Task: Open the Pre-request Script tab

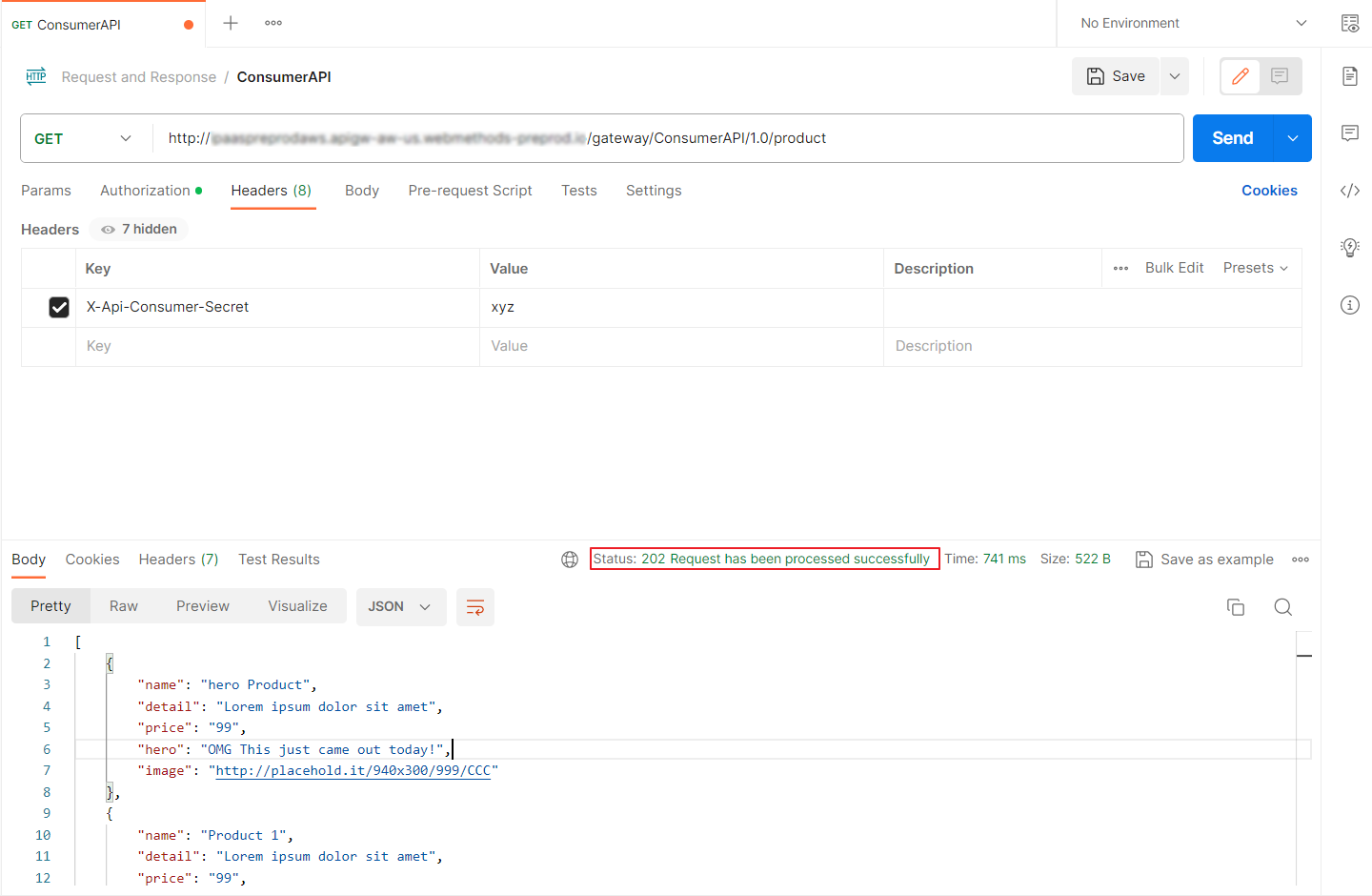Action: pos(470,191)
